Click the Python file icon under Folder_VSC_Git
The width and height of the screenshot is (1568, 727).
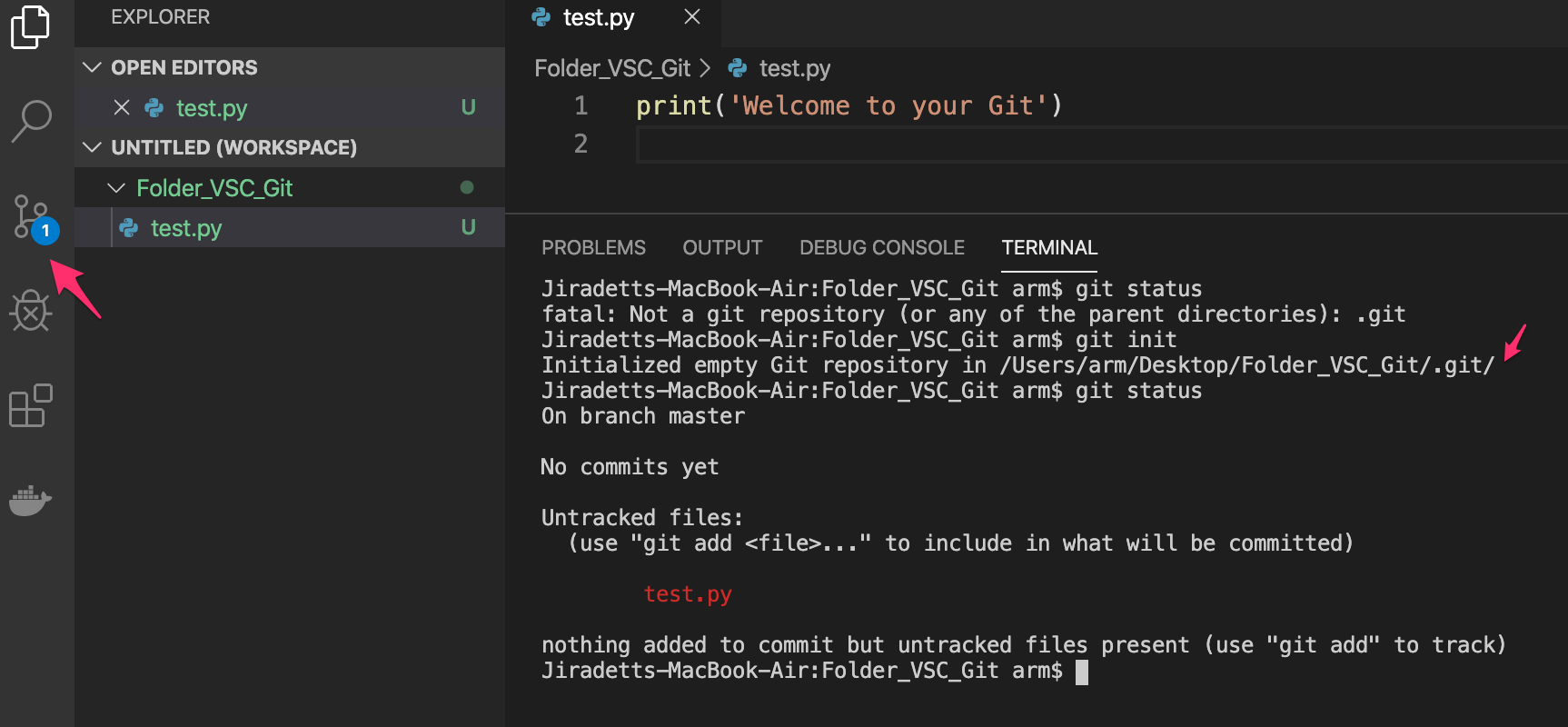coord(128,227)
